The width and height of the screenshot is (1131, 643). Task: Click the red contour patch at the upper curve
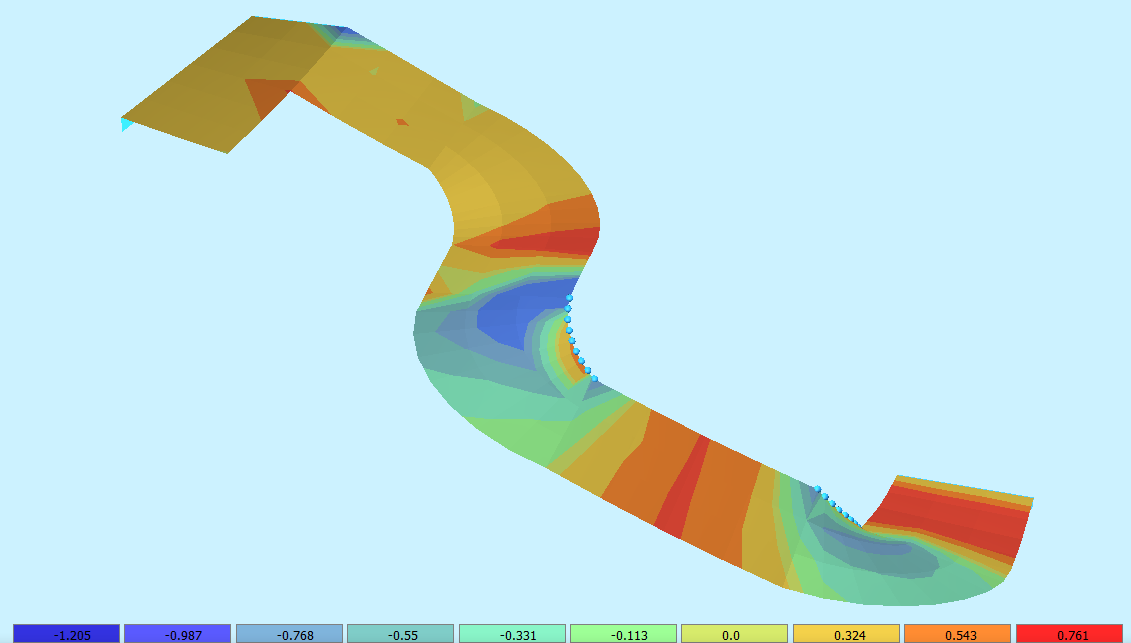coord(550,241)
